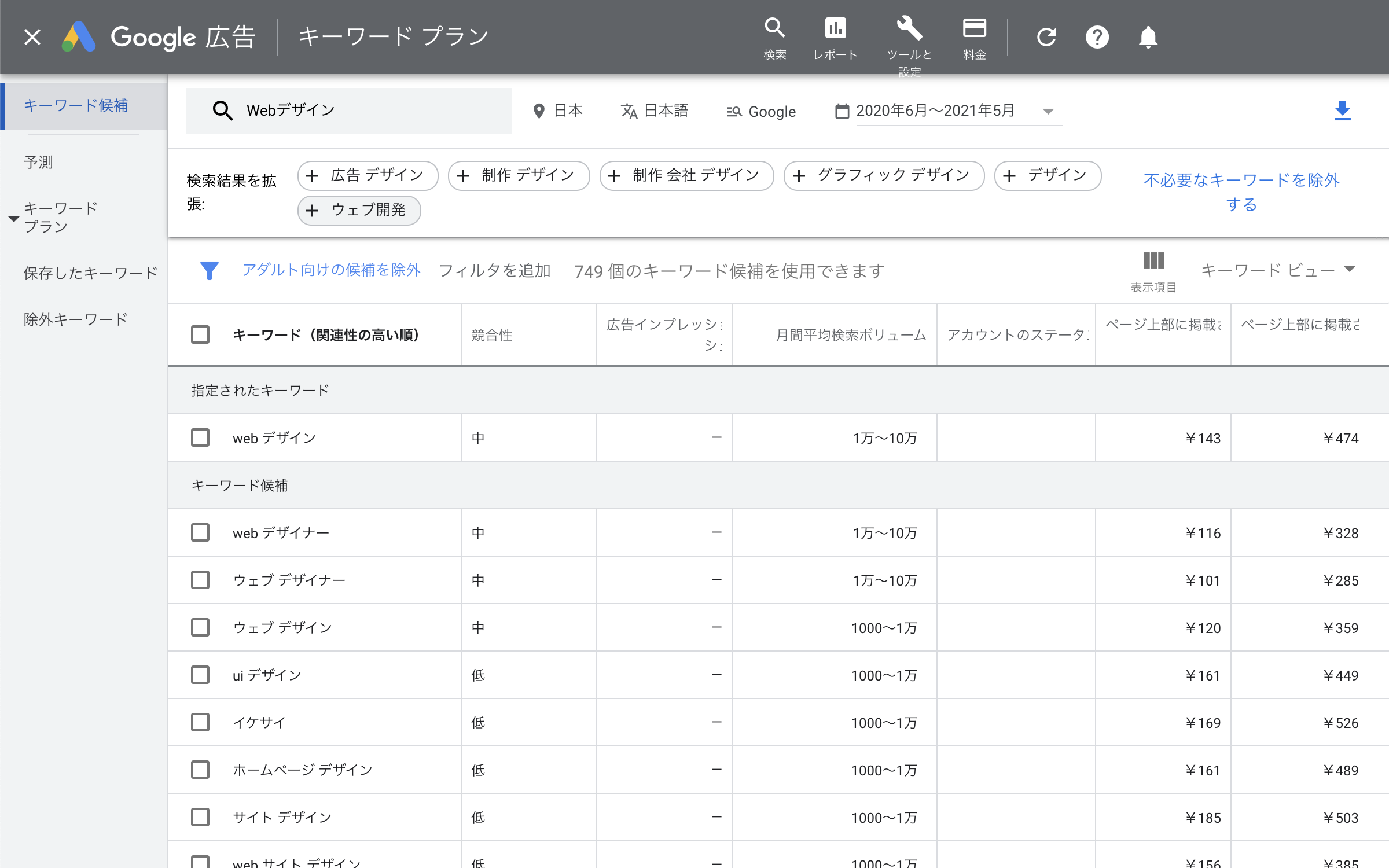Check the ホームページ デザイン keyword row
The width and height of the screenshot is (1389, 868).
click(200, 770)
